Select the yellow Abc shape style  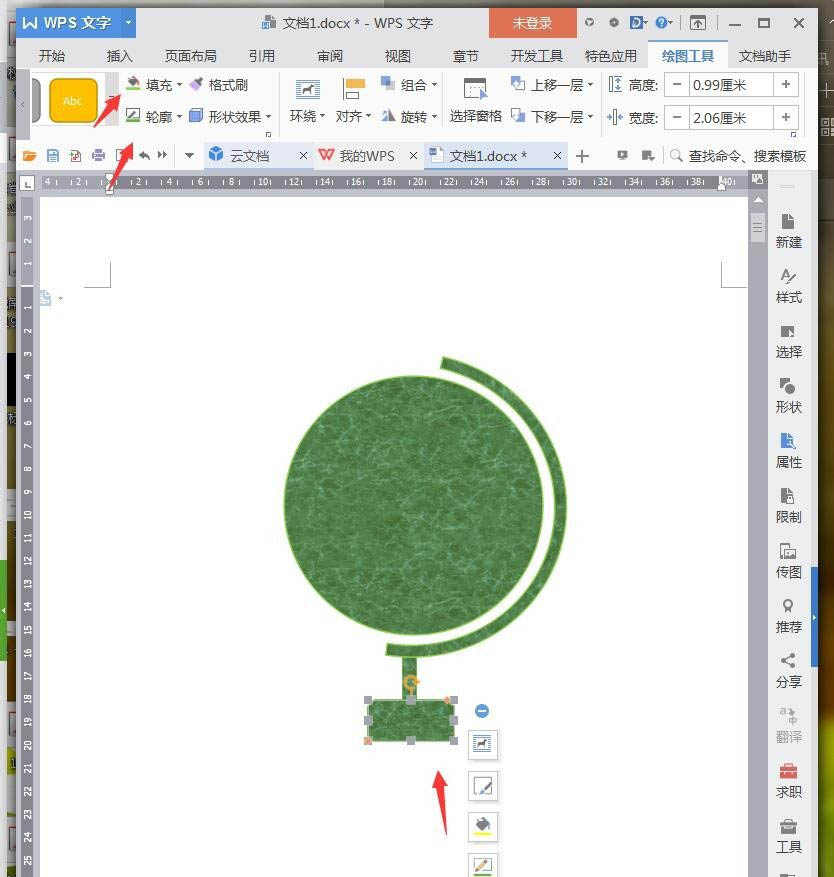tap(73, 101)
